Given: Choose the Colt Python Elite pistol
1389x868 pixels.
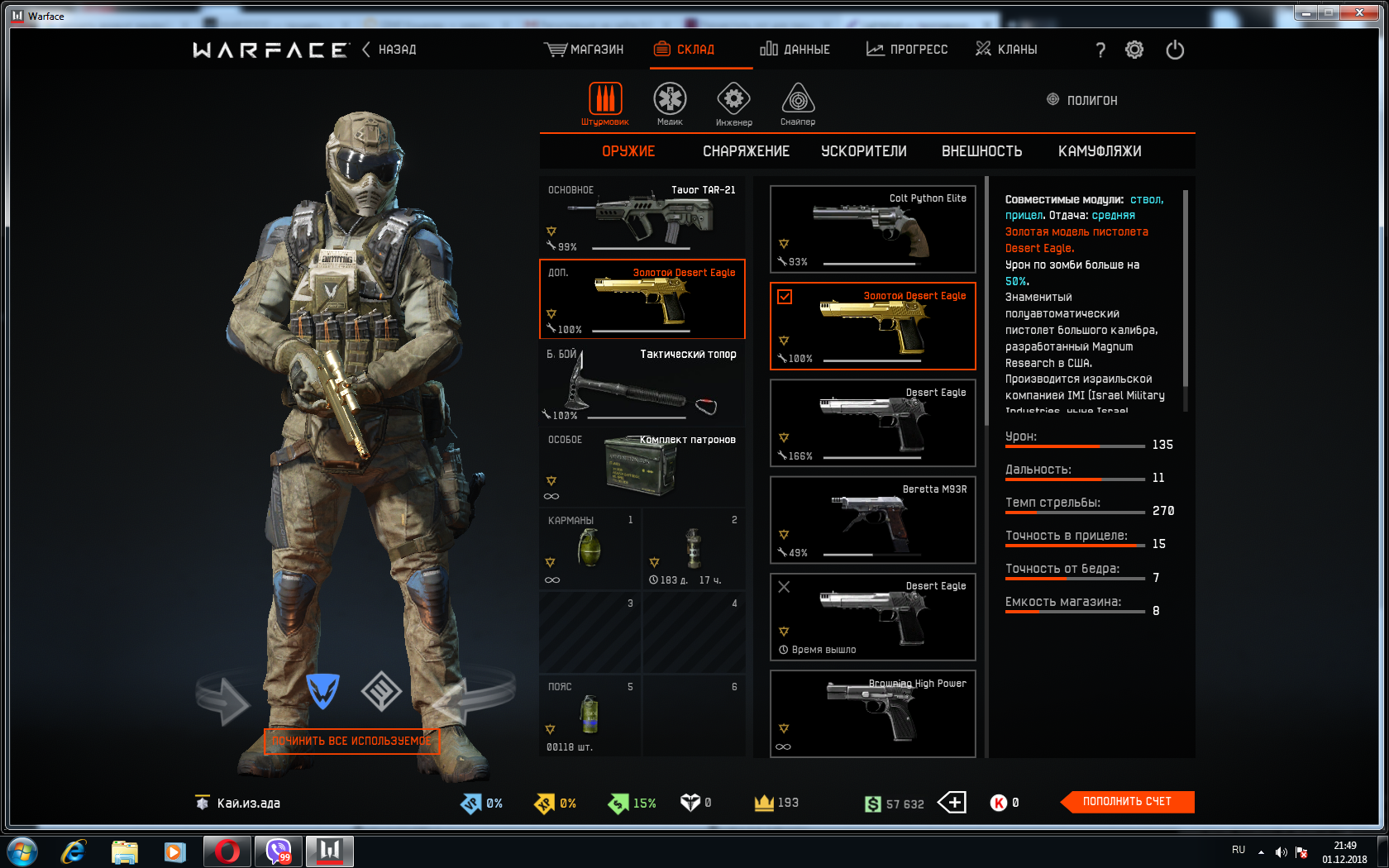Looking at the screenshot, I should [873, 229].
